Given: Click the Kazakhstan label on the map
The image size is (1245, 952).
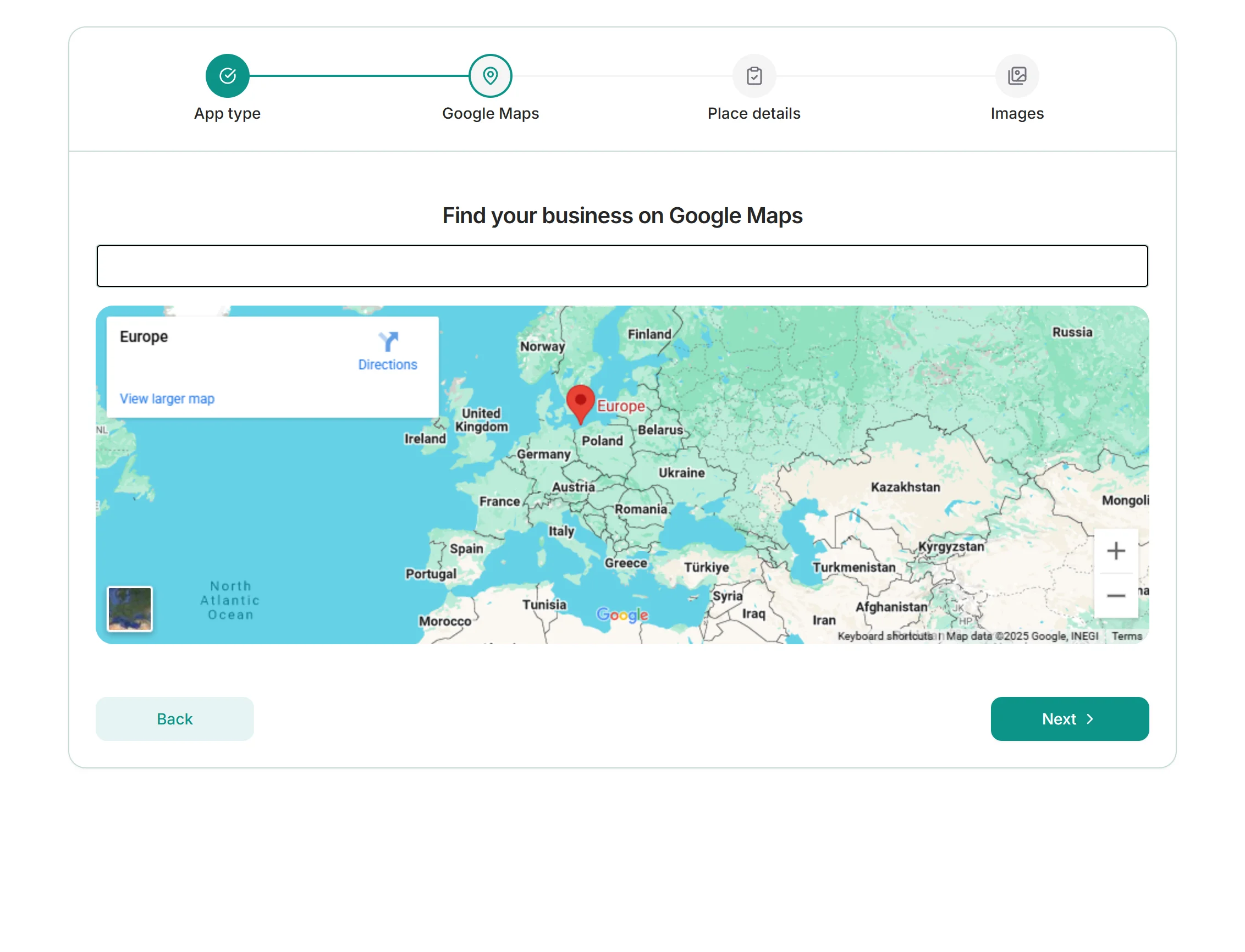Looking at the screenshot, I should (905, 487).
